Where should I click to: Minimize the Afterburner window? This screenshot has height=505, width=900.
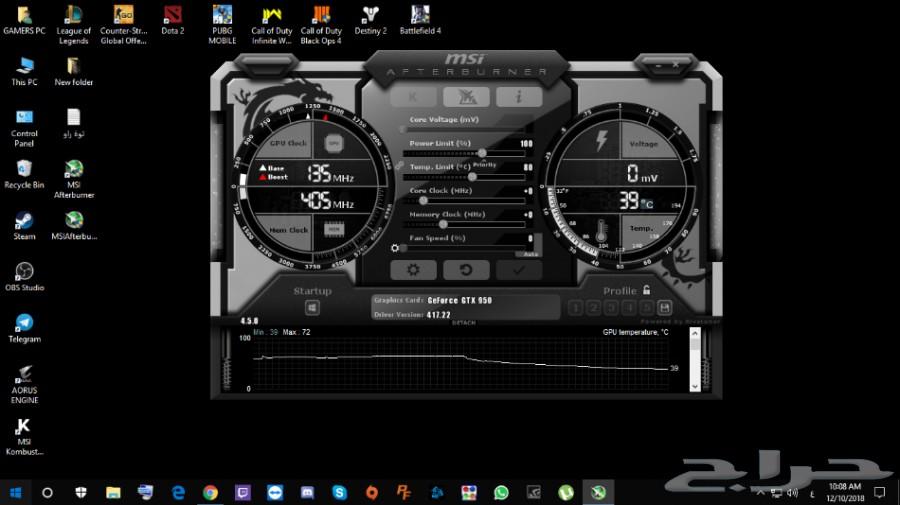(x=658, y=66)
